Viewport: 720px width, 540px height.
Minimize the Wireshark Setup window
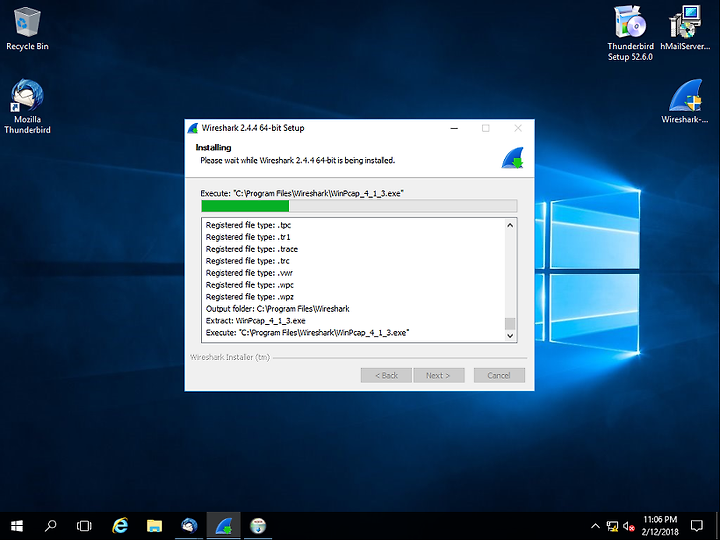point(454,129)
